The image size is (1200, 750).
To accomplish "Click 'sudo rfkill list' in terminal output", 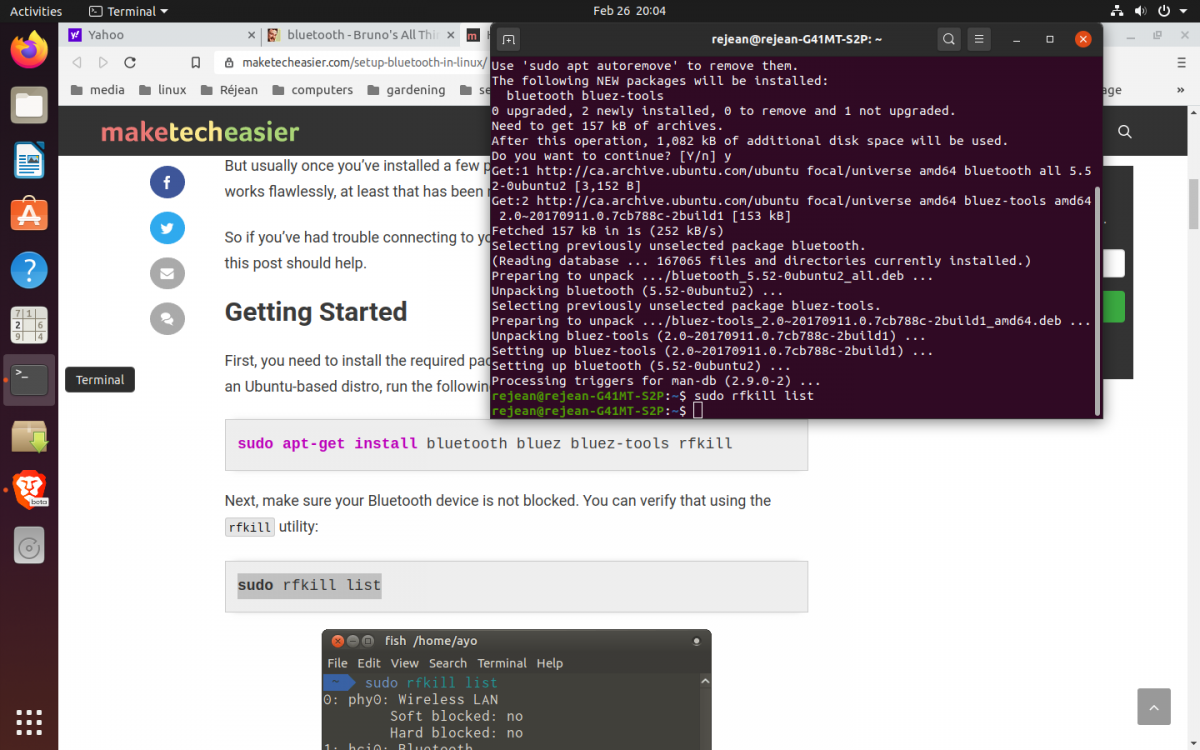I will [x=754, y=396].
